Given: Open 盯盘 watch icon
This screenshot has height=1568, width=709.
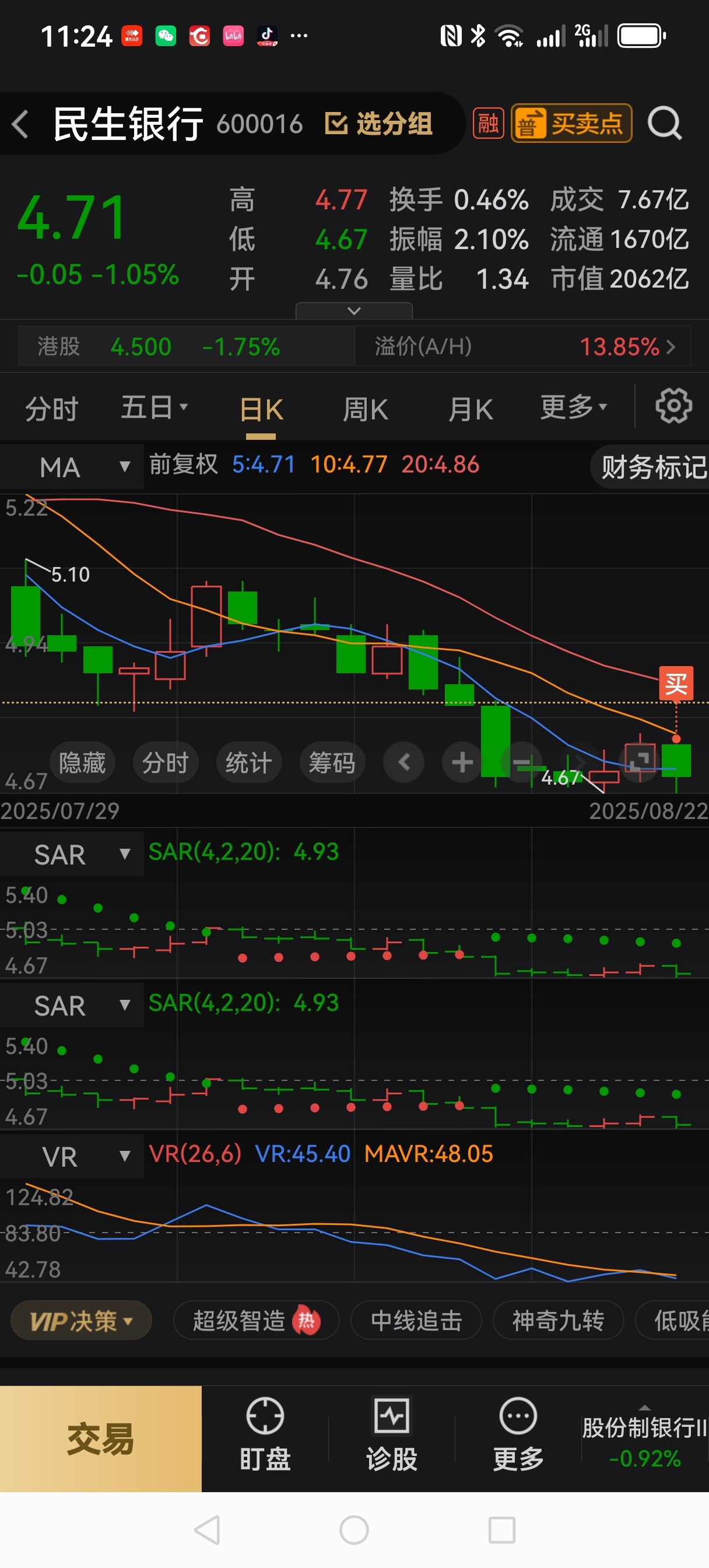Looking at the screenshot, I should 265,1434.
